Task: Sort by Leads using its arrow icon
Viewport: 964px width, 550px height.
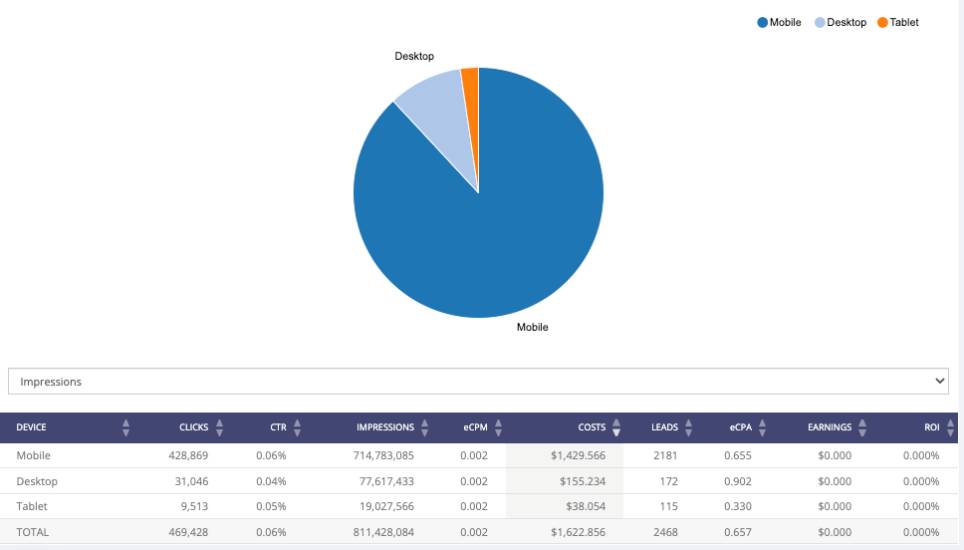Action: coord(688,428)
